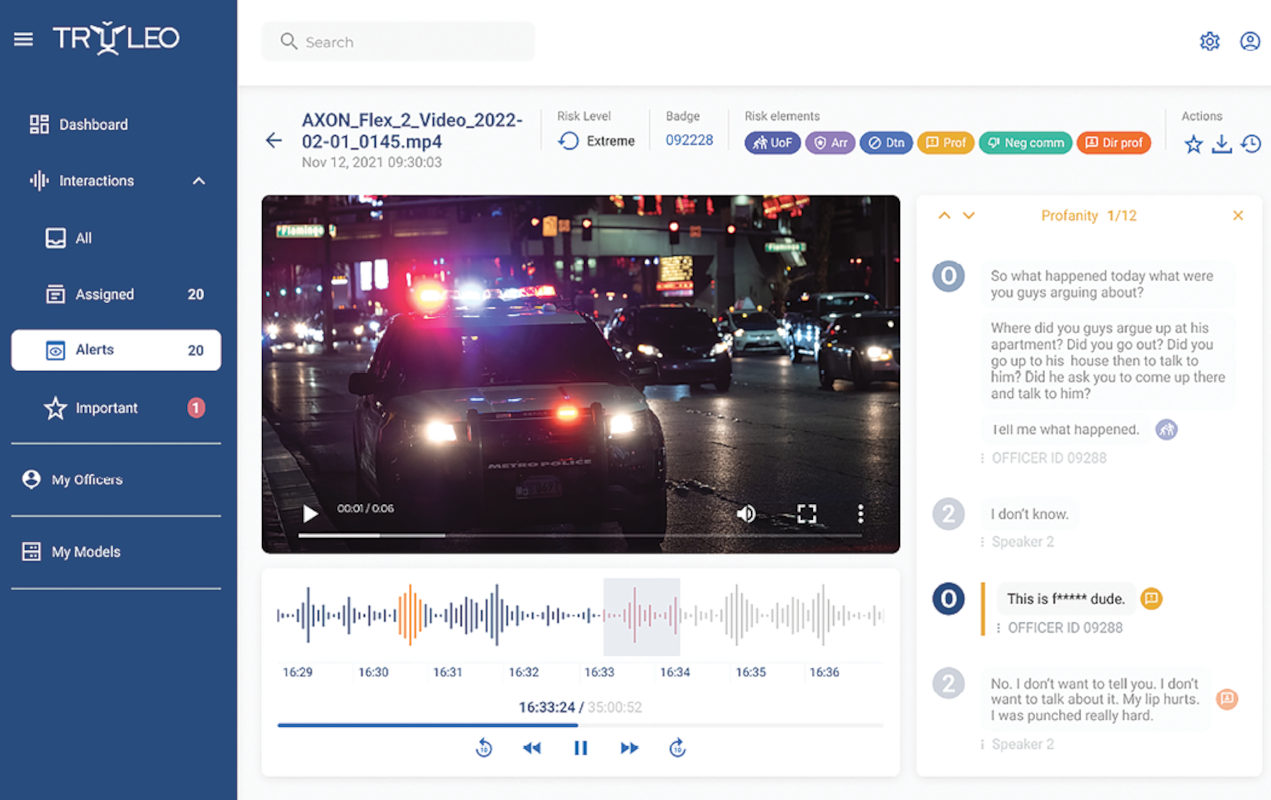Click the Neg comm risk element
This screenshot has height=800, width=1271.
tap(1025, 142)
